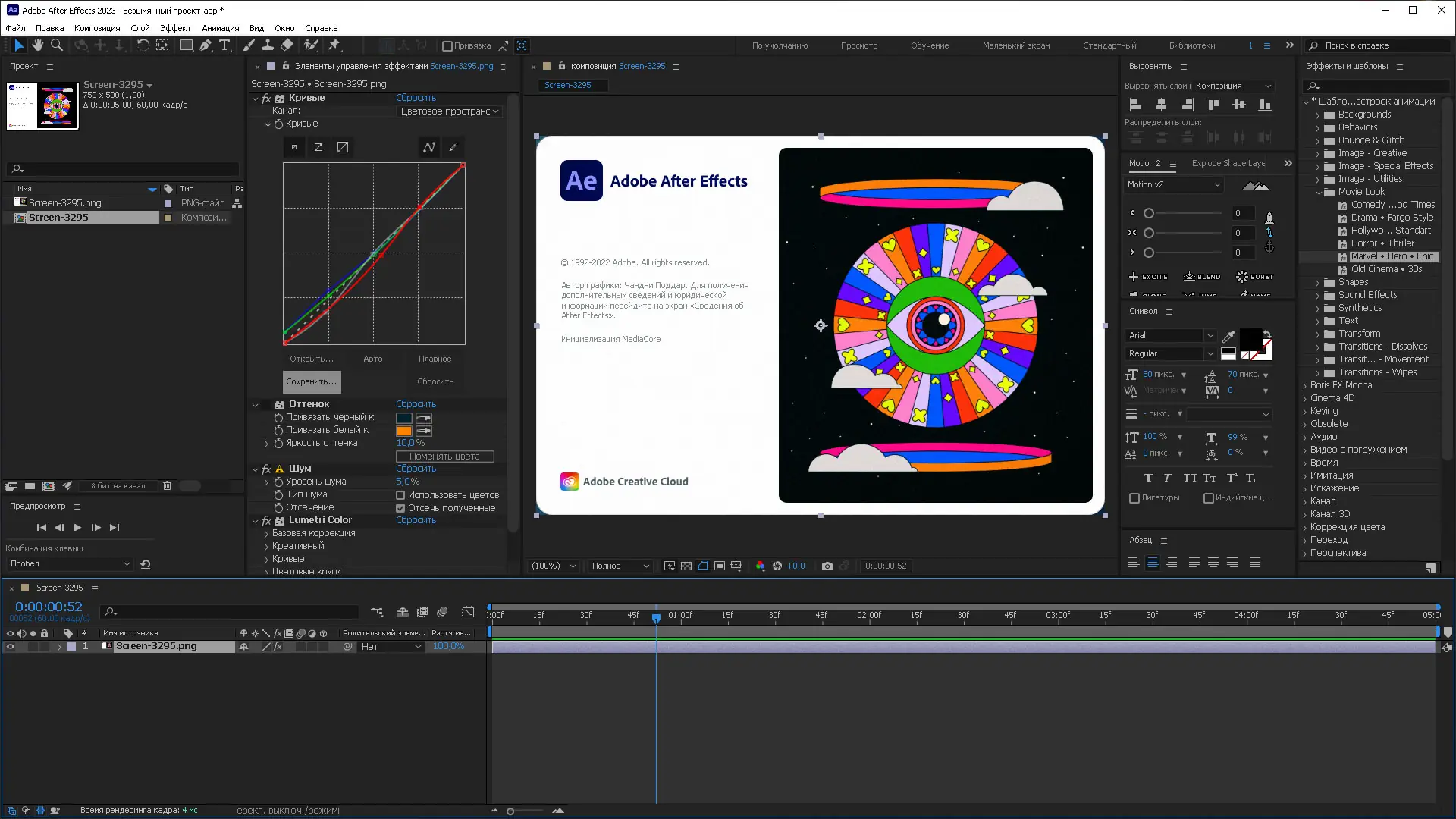The width and height of the screenshot is (1456, 819).
Task: Click the Поменять цвета button
Action: pyautogui.click(x=444, y=457)
